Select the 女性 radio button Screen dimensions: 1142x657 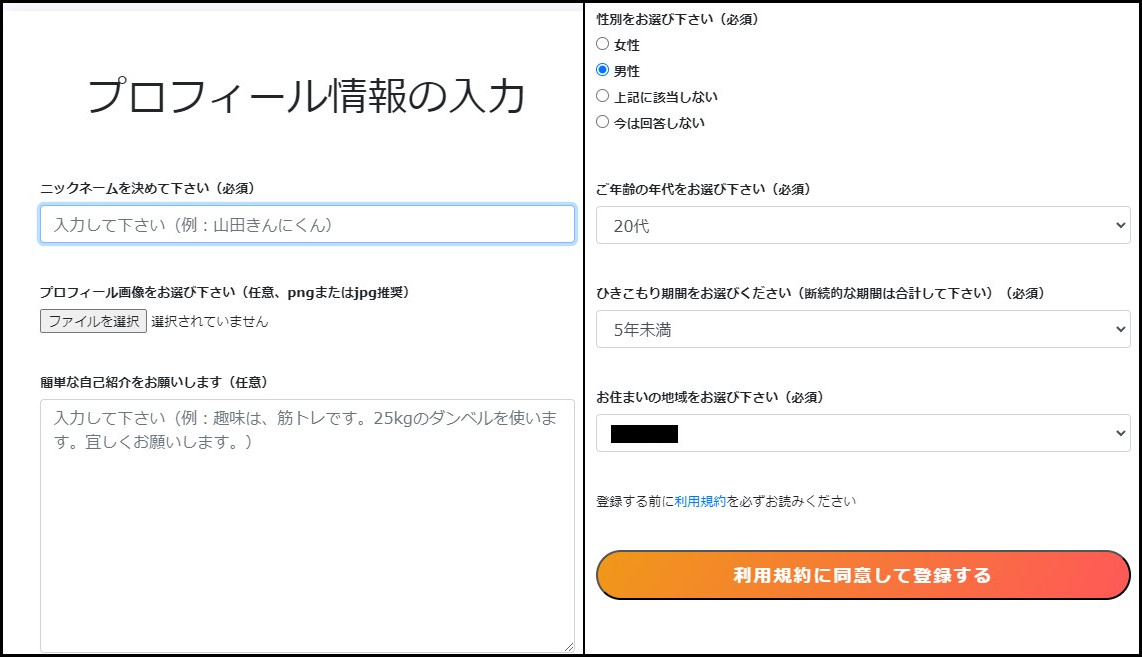(602, 44)
